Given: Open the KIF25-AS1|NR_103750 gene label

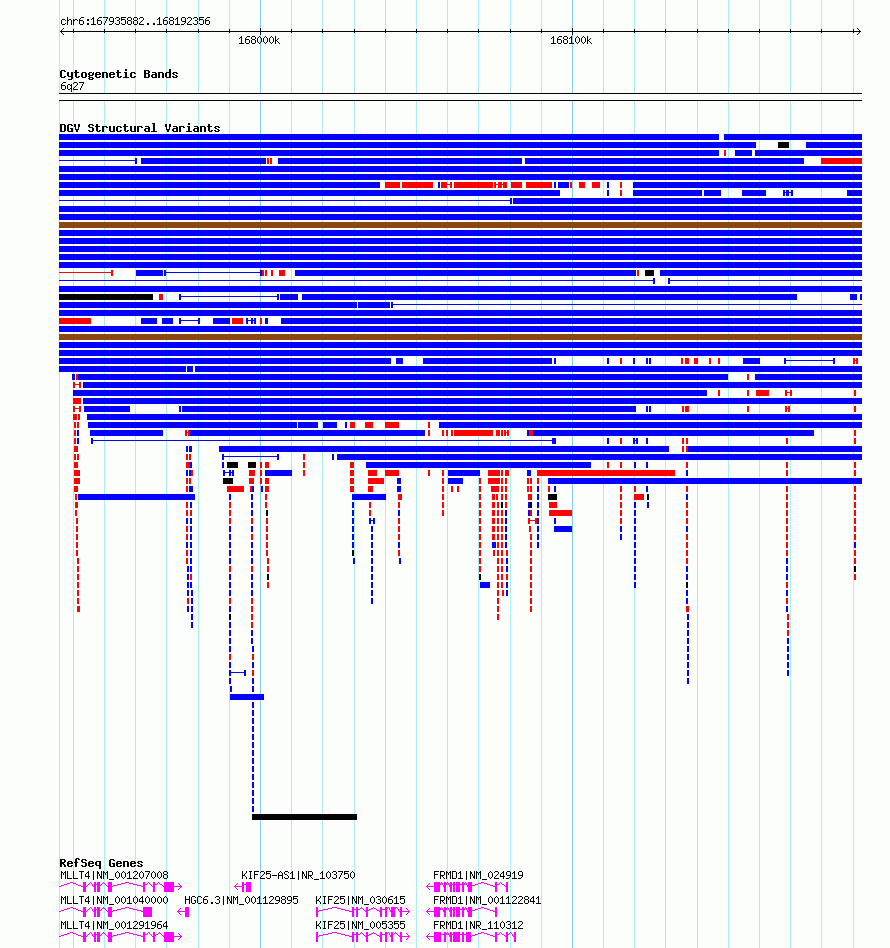Looking at the screenshot, I should tap(299, 875).
